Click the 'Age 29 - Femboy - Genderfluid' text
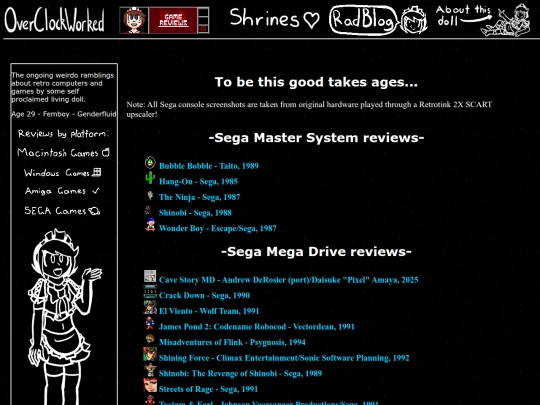540x405 pixels. (64, 114)
